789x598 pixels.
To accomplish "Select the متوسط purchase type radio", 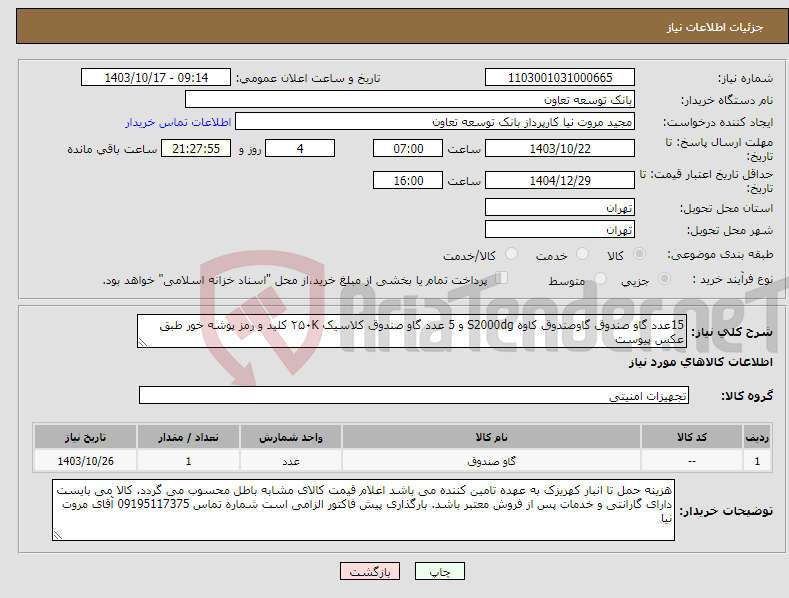I will point(600,278).
